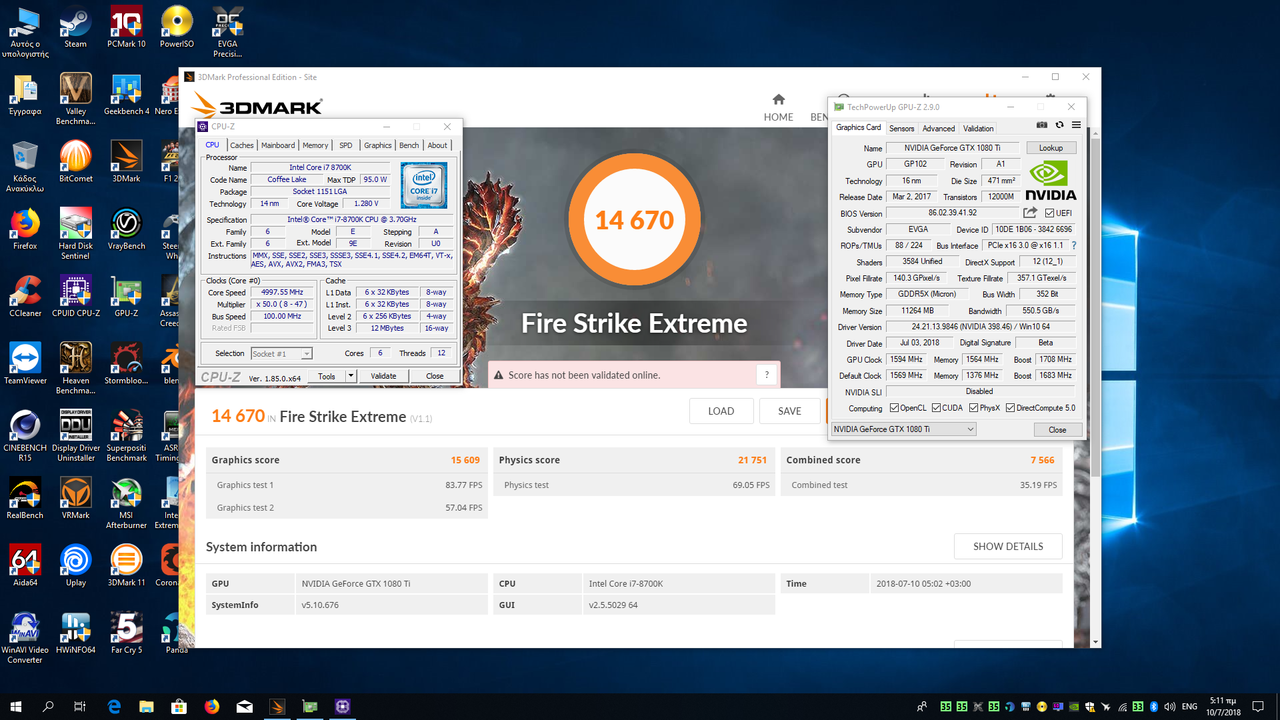Viewport: 1280px width, 720px height.
Task: Launch PowerISO from the desktop
Action: click(x=177, y=27)
